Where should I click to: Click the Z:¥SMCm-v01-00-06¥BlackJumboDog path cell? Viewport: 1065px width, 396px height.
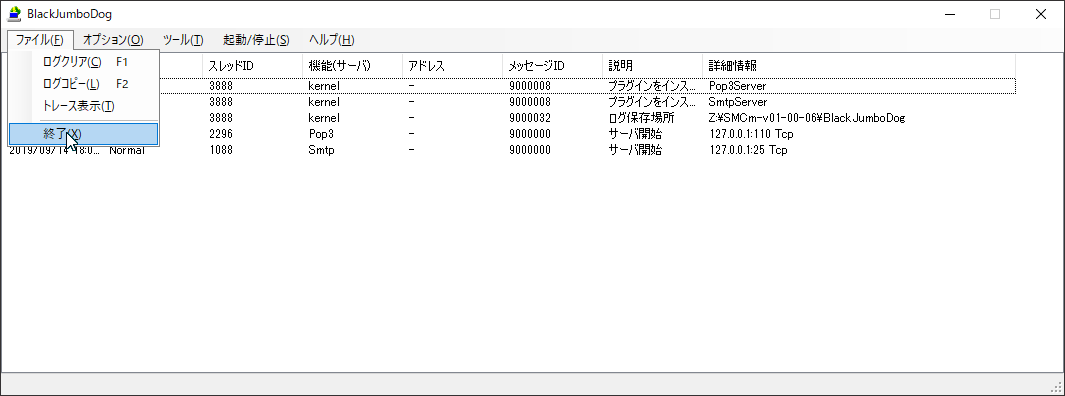(x=807, y=118)
